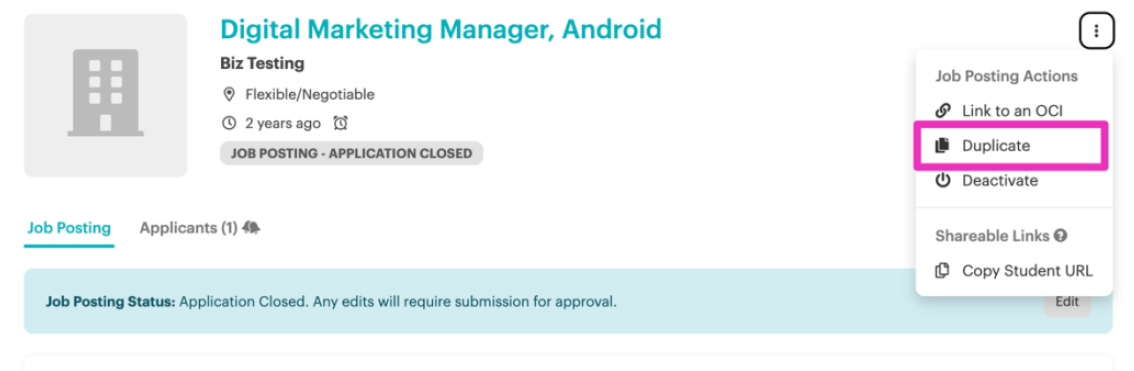Toggle the three-dot job actions menu button
The width and height of the screenshot is (1134, 371).
pos(1096,31)
